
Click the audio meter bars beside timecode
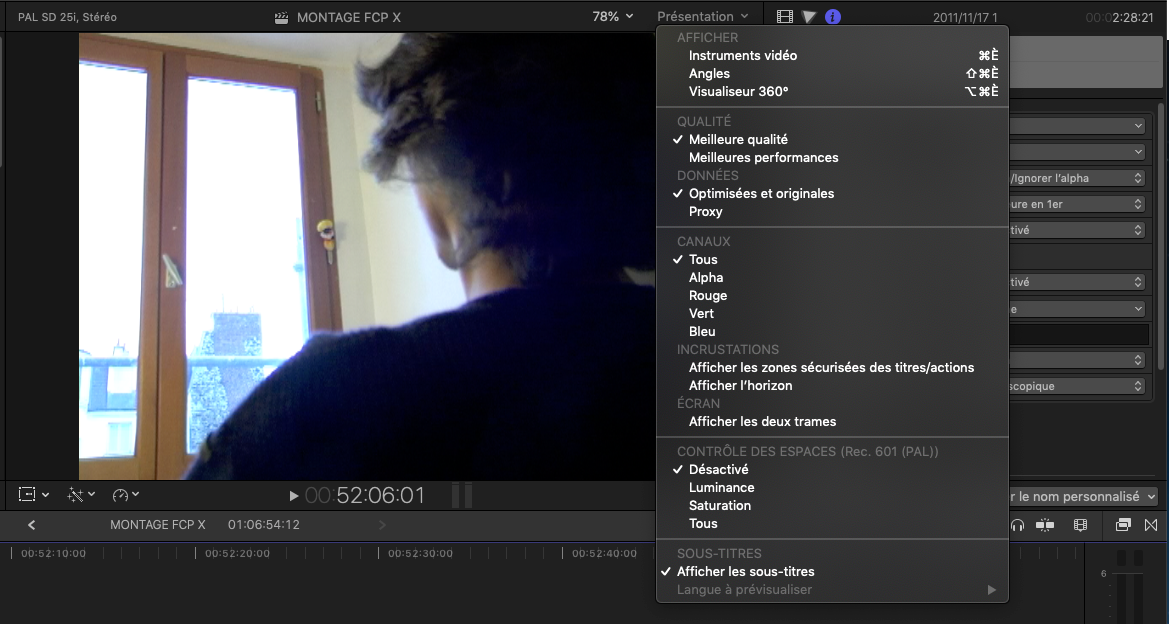(x=462, y=495)
